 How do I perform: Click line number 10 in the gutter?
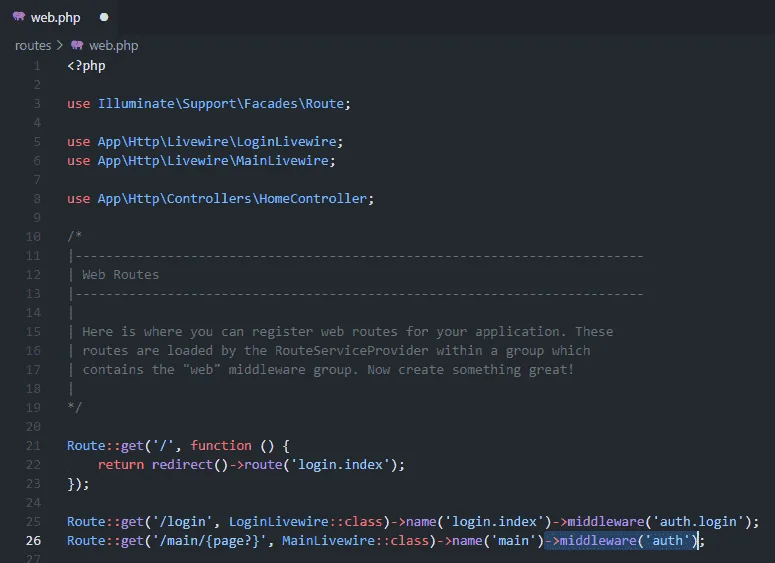click(x=33, y=237)
